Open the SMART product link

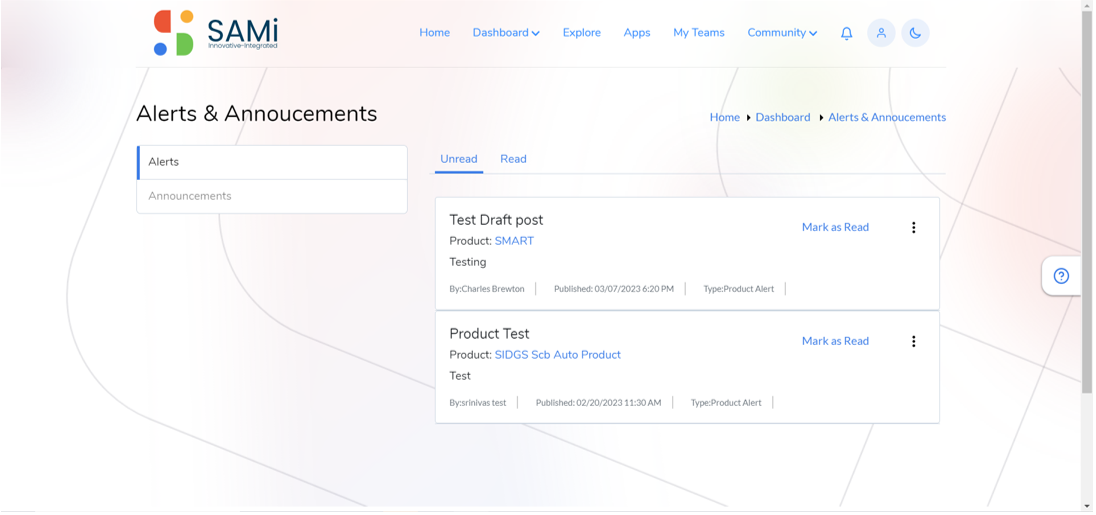coord(514,241)
